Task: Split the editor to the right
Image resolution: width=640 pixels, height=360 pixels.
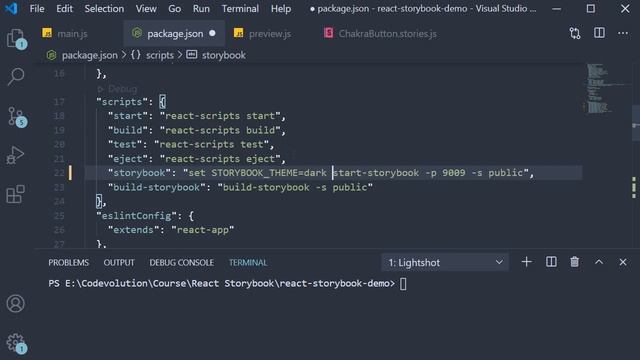Action: (599, 33)
